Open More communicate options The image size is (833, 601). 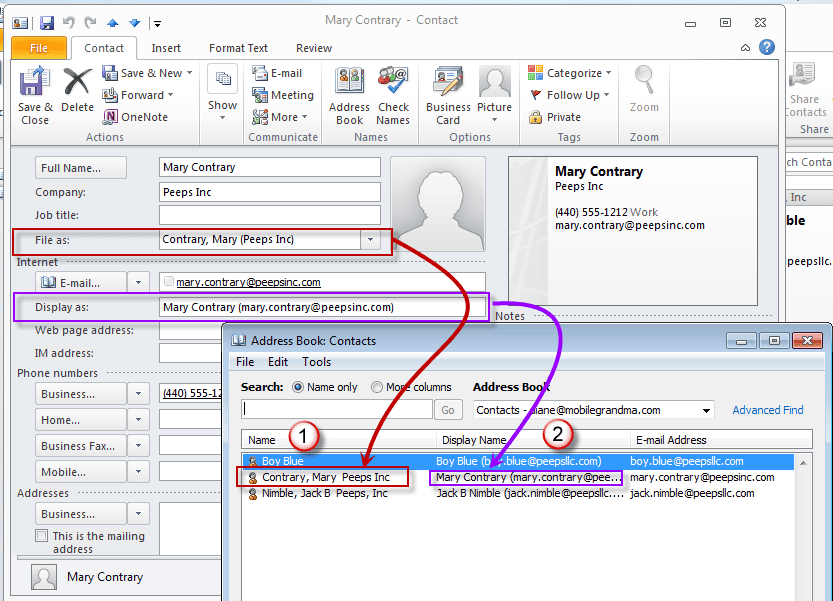click(280, 117)
